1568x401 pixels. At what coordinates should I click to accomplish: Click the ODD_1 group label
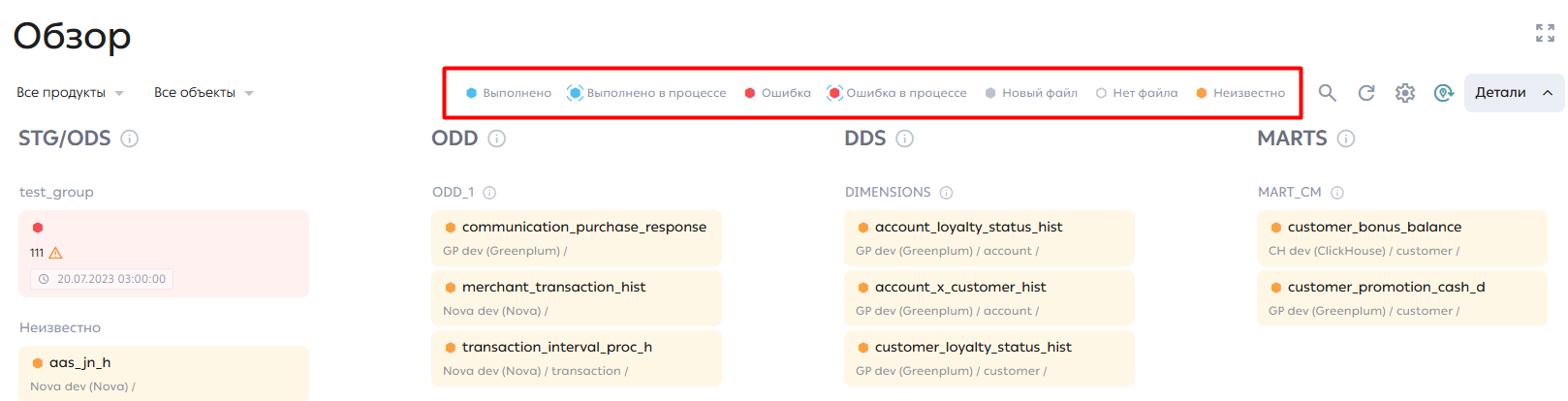[454, 192]
